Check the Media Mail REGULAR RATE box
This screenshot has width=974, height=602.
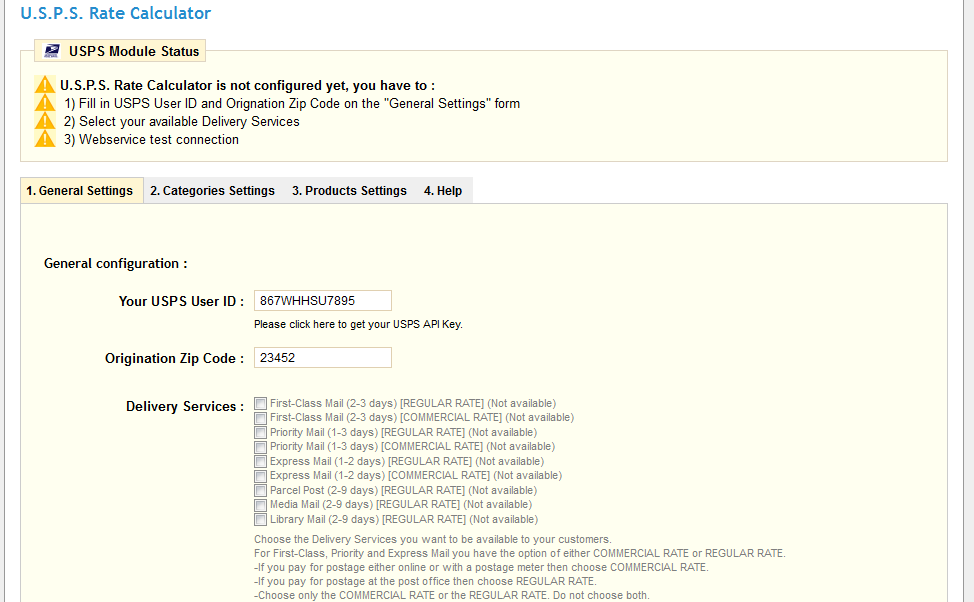[261, 505]
